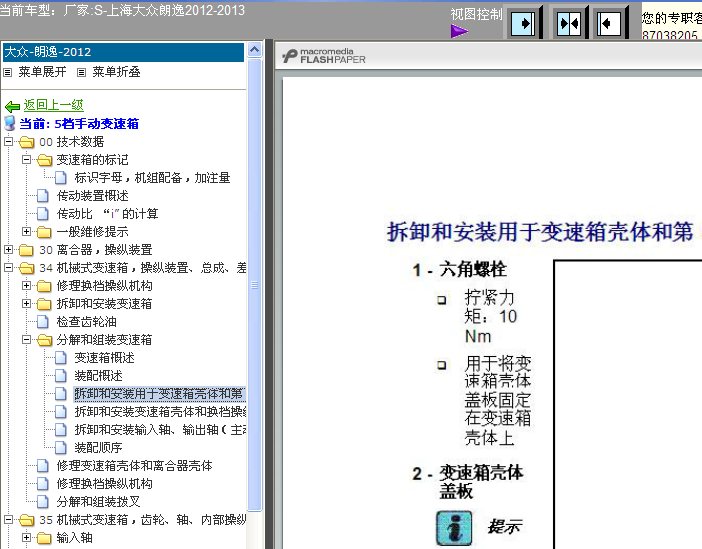The width and height of the screenshot is (702, 549).
Task: Open 标识字母，机组配备，加注量 page
Action: pos(152,178)
